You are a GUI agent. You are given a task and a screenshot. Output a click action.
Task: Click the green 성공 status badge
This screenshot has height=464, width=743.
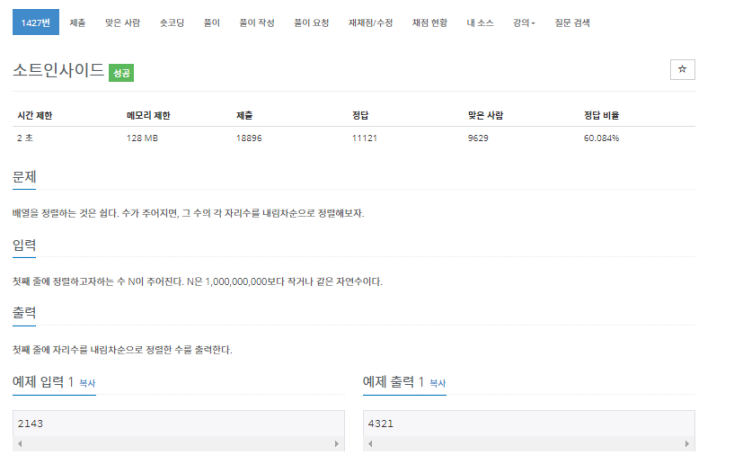121,73
